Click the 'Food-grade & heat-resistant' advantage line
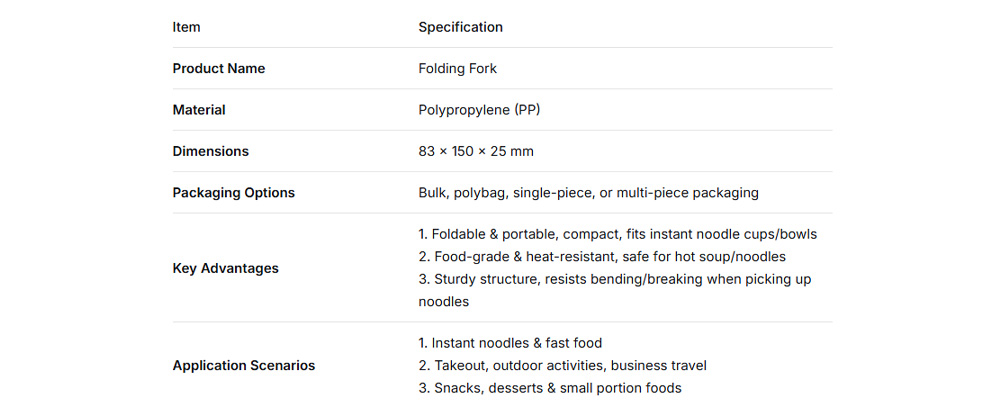1000x413 pixels. pos(510,257)
